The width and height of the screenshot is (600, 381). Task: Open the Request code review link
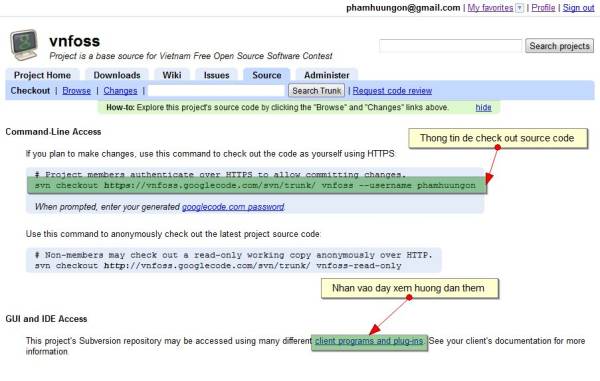[x=392, y=91]
